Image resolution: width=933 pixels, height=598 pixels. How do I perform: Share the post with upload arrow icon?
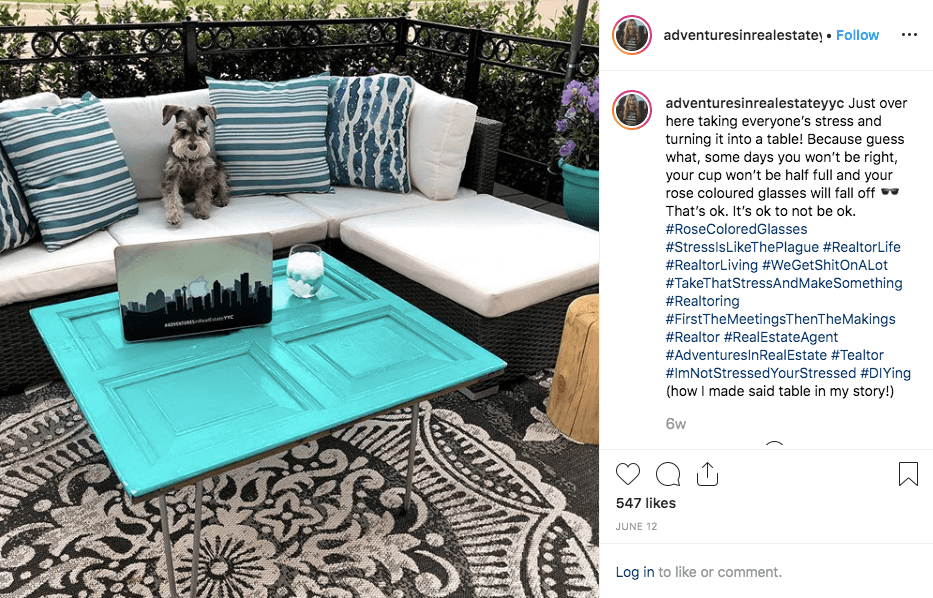[707, 474]
